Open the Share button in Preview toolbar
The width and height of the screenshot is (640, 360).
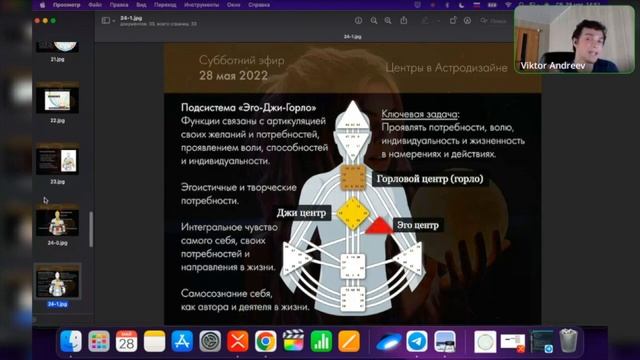404,20
